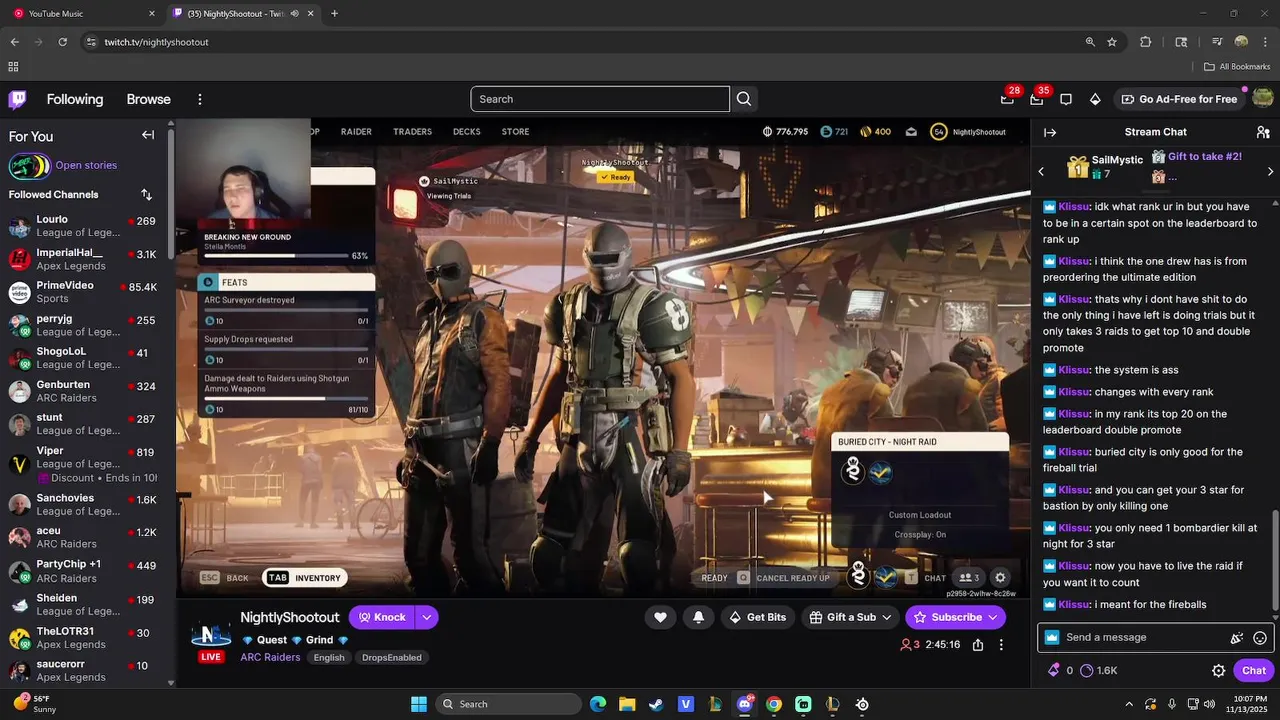The image size is (1280, 720).
Task: Open a new browser tab
Action: [334, 14]
